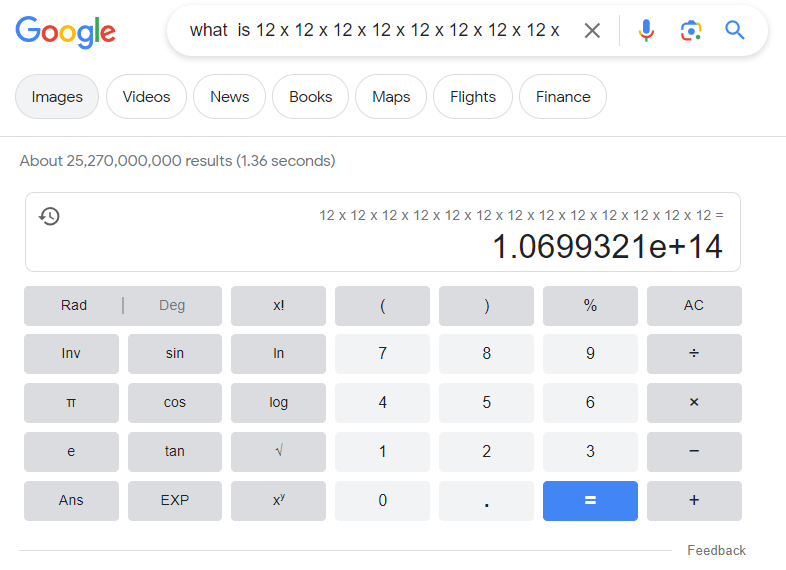The height and width of the screenshot is (570, 786).
Task: Open Google Lens image search
Action: tap(691, 31)
